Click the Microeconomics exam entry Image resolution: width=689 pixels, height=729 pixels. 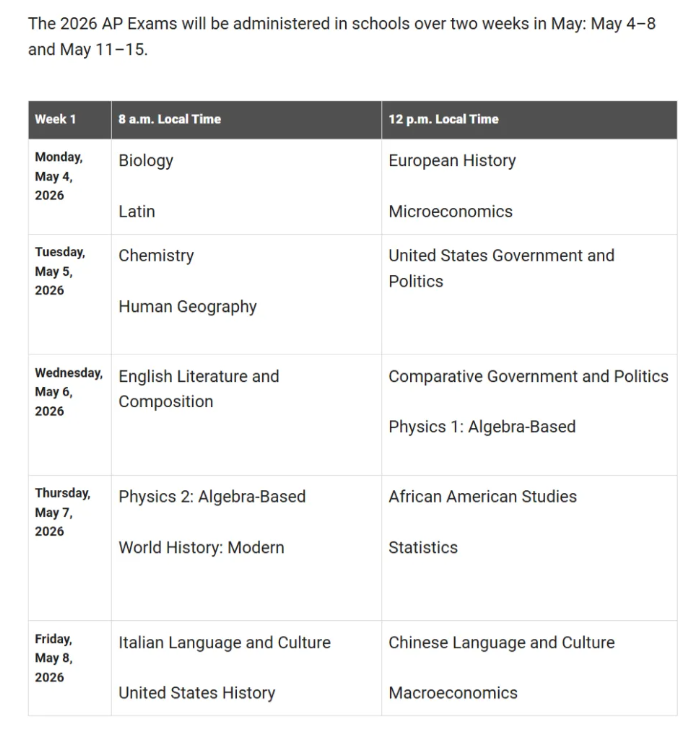point(450,211)
